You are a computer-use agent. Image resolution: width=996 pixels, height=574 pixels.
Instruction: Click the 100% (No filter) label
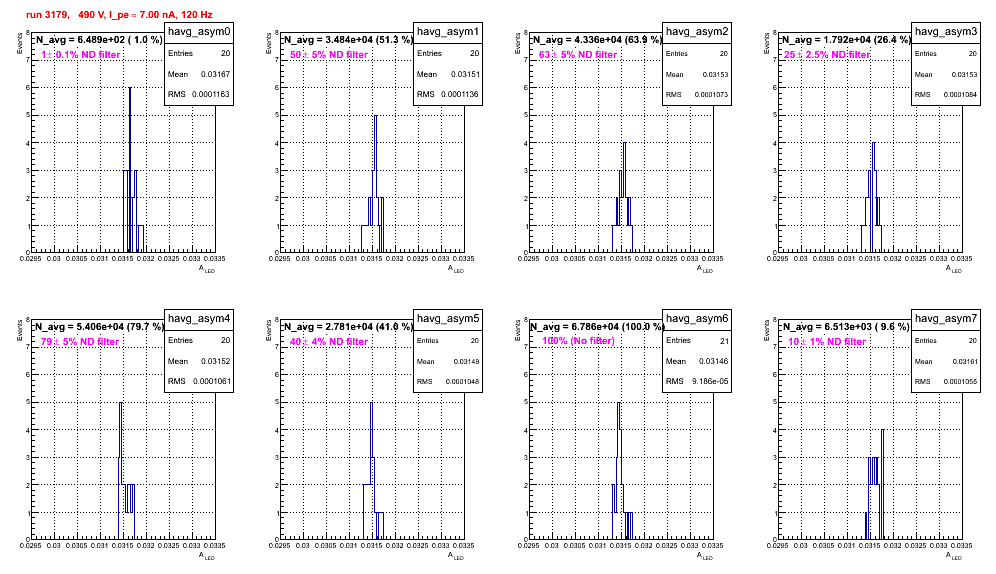(x=579, y=341)
